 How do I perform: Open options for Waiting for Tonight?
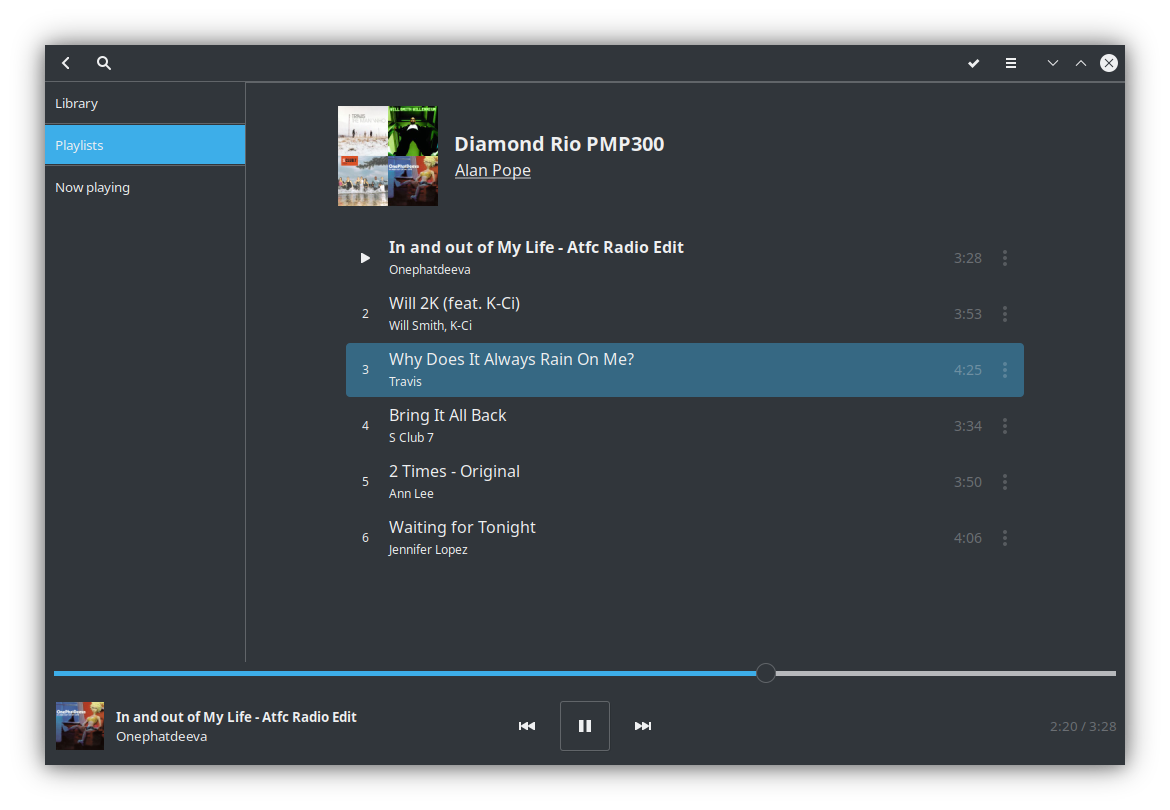pos(1005,538)
